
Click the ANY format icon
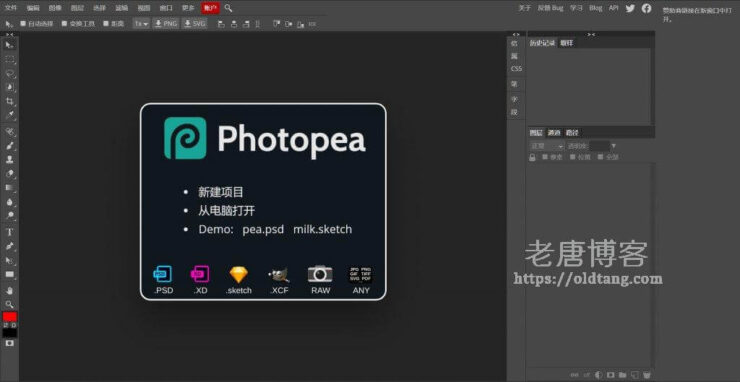[x=361, y=274]
